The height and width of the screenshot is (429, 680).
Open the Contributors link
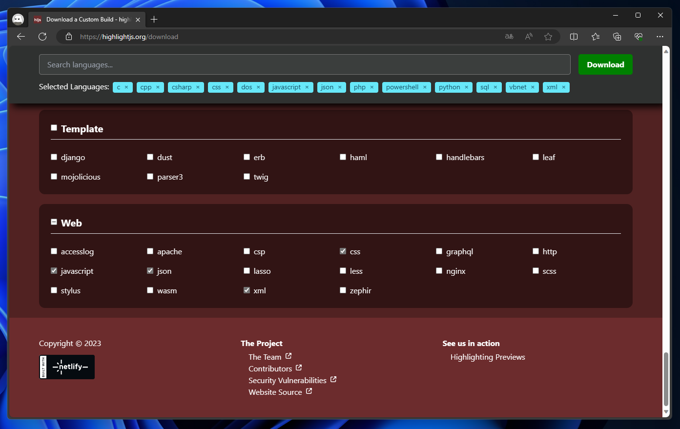coord(270,369)
